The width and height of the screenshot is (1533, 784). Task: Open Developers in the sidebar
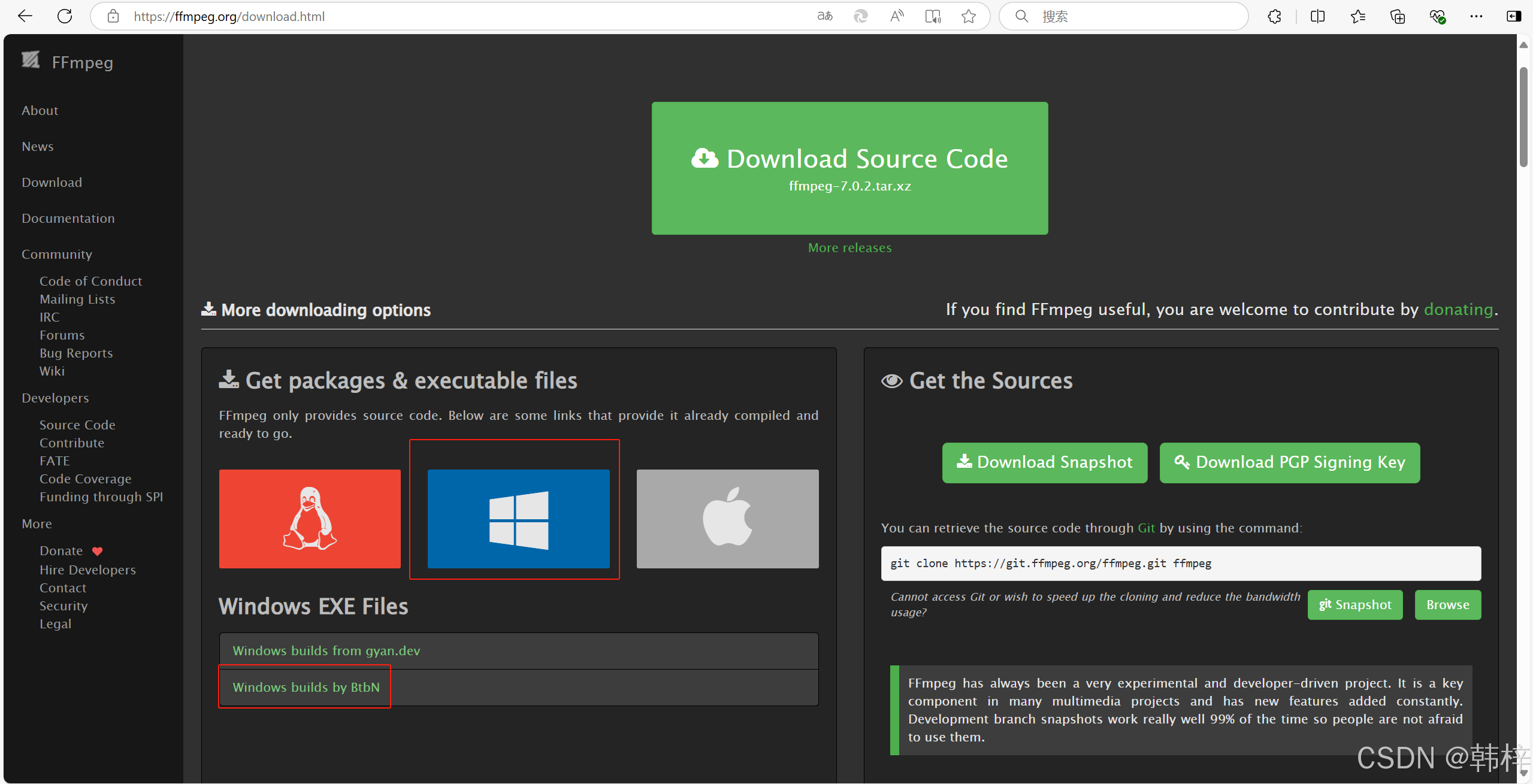click(55, 398)
